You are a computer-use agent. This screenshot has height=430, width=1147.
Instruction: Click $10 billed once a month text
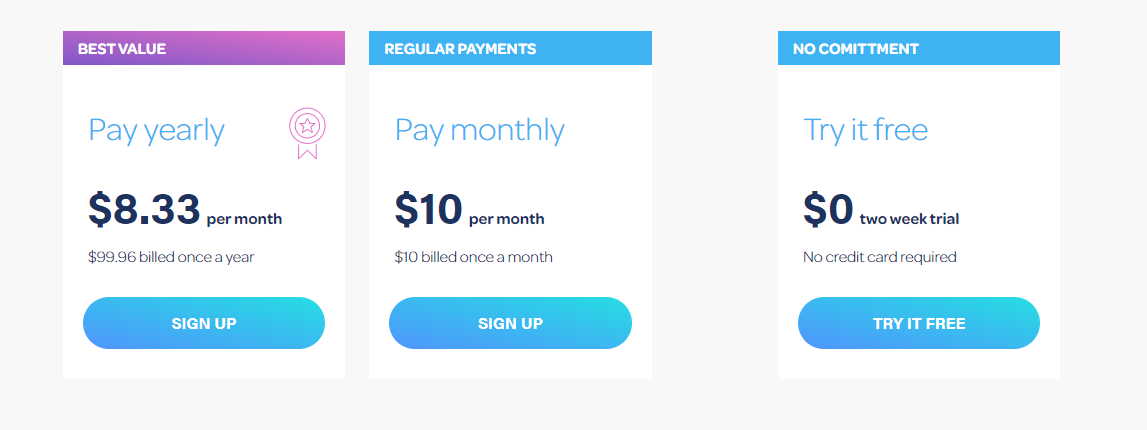[474, 257]
